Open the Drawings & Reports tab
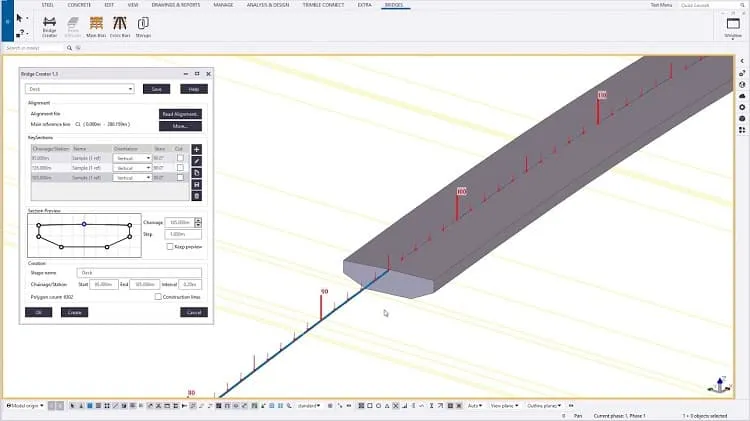This screenshot has height=421, width=750. [x=176, y=5]
